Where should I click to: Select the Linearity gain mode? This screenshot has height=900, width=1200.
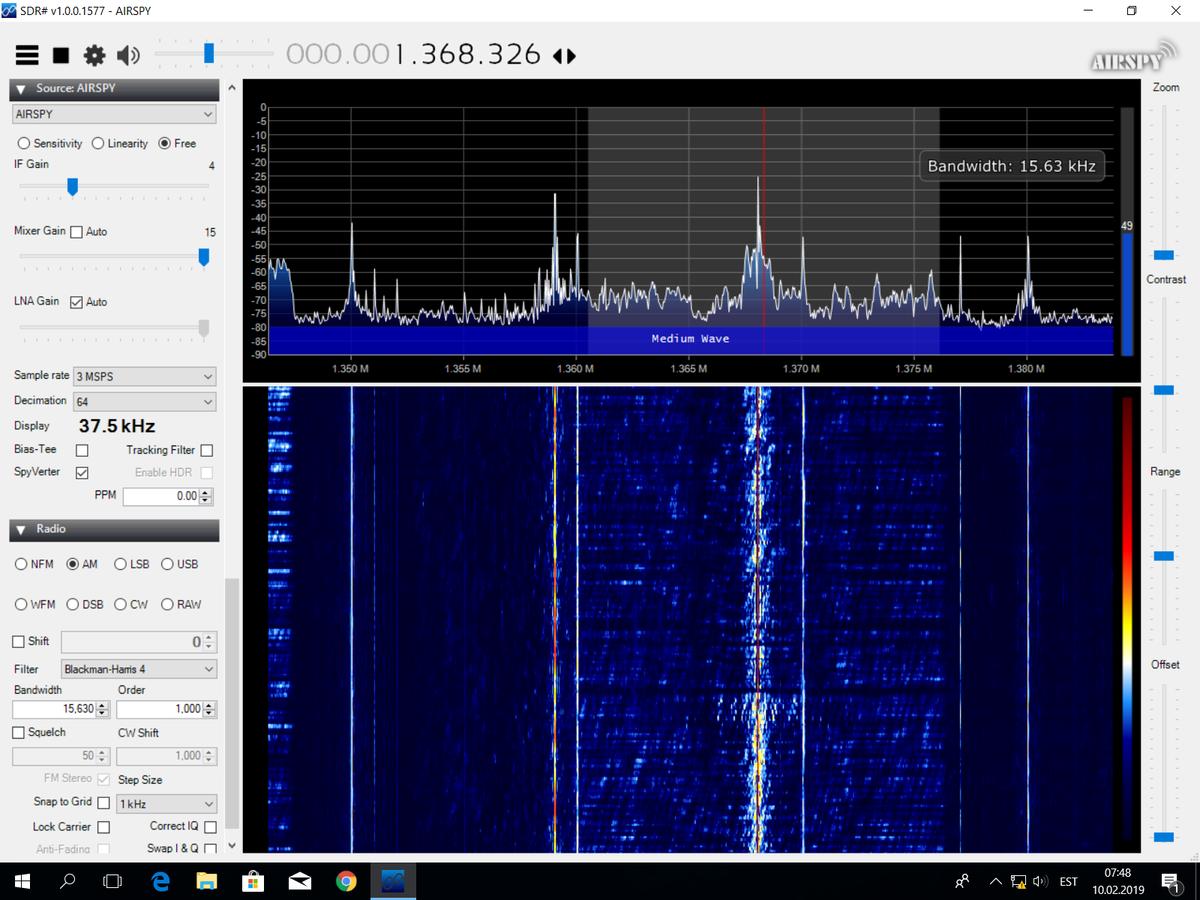pyautogui.click(x=98, y=143)
